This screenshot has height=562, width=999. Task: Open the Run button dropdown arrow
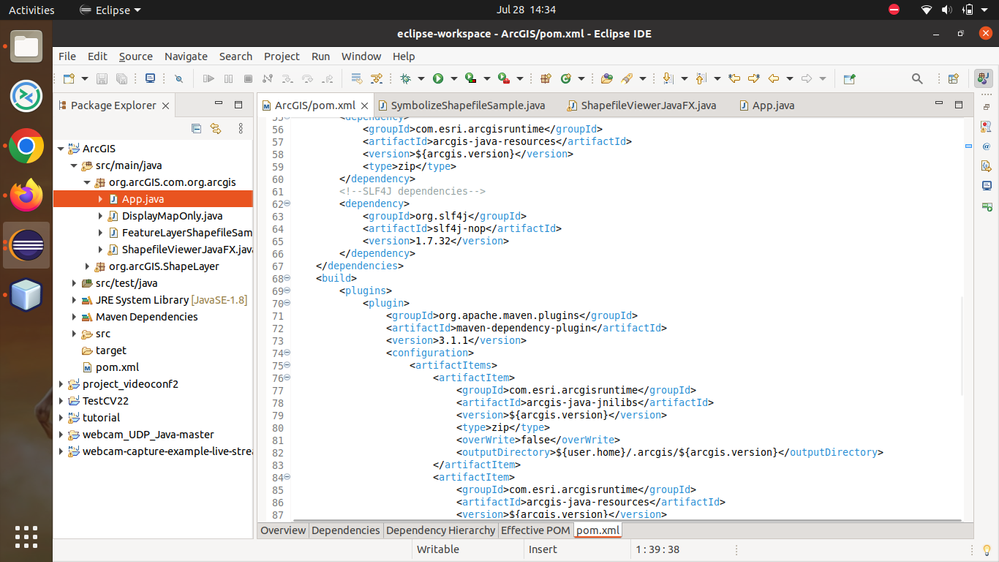click(452, 79)
